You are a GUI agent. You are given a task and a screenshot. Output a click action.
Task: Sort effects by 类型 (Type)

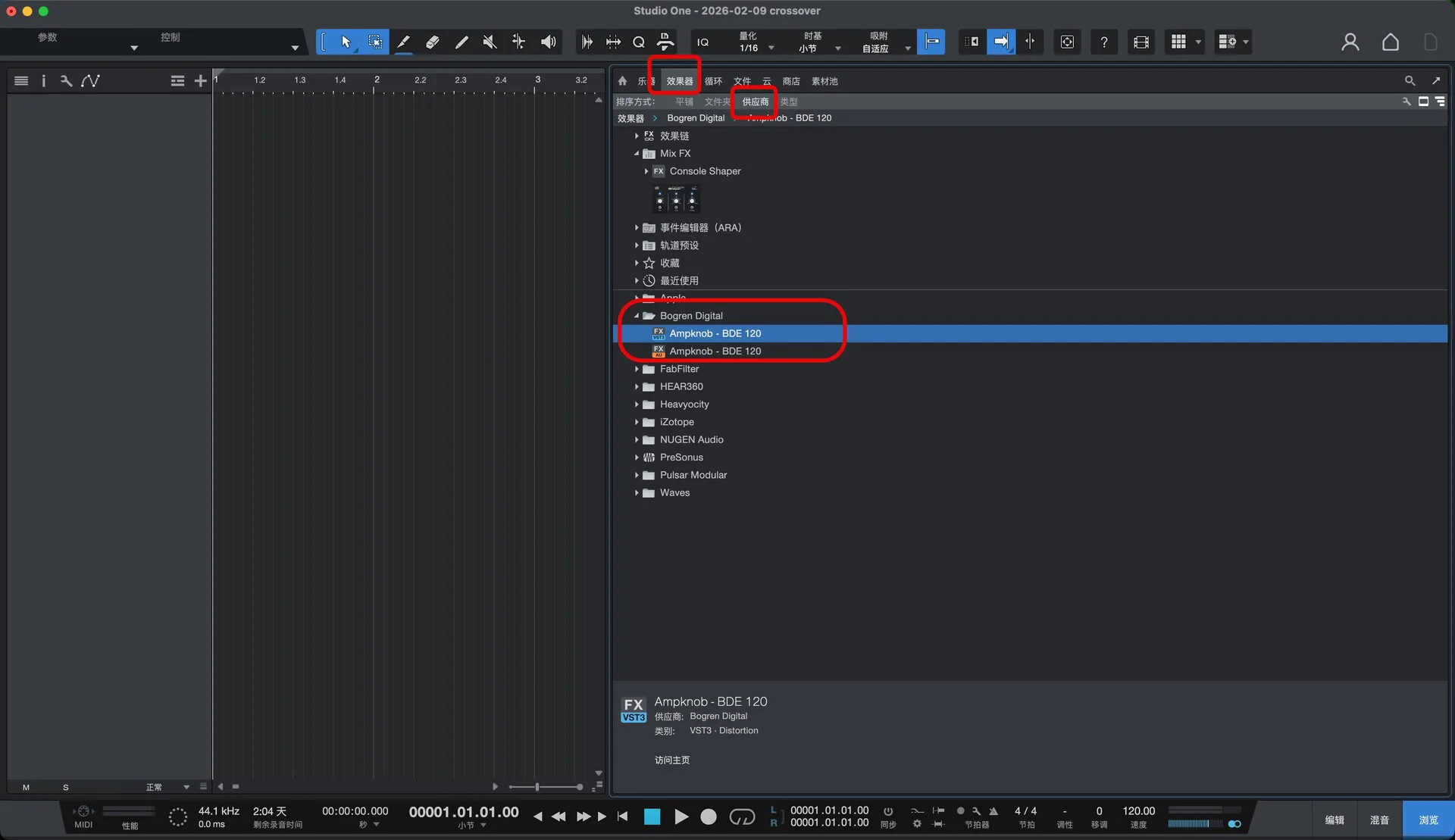point(789,101)
